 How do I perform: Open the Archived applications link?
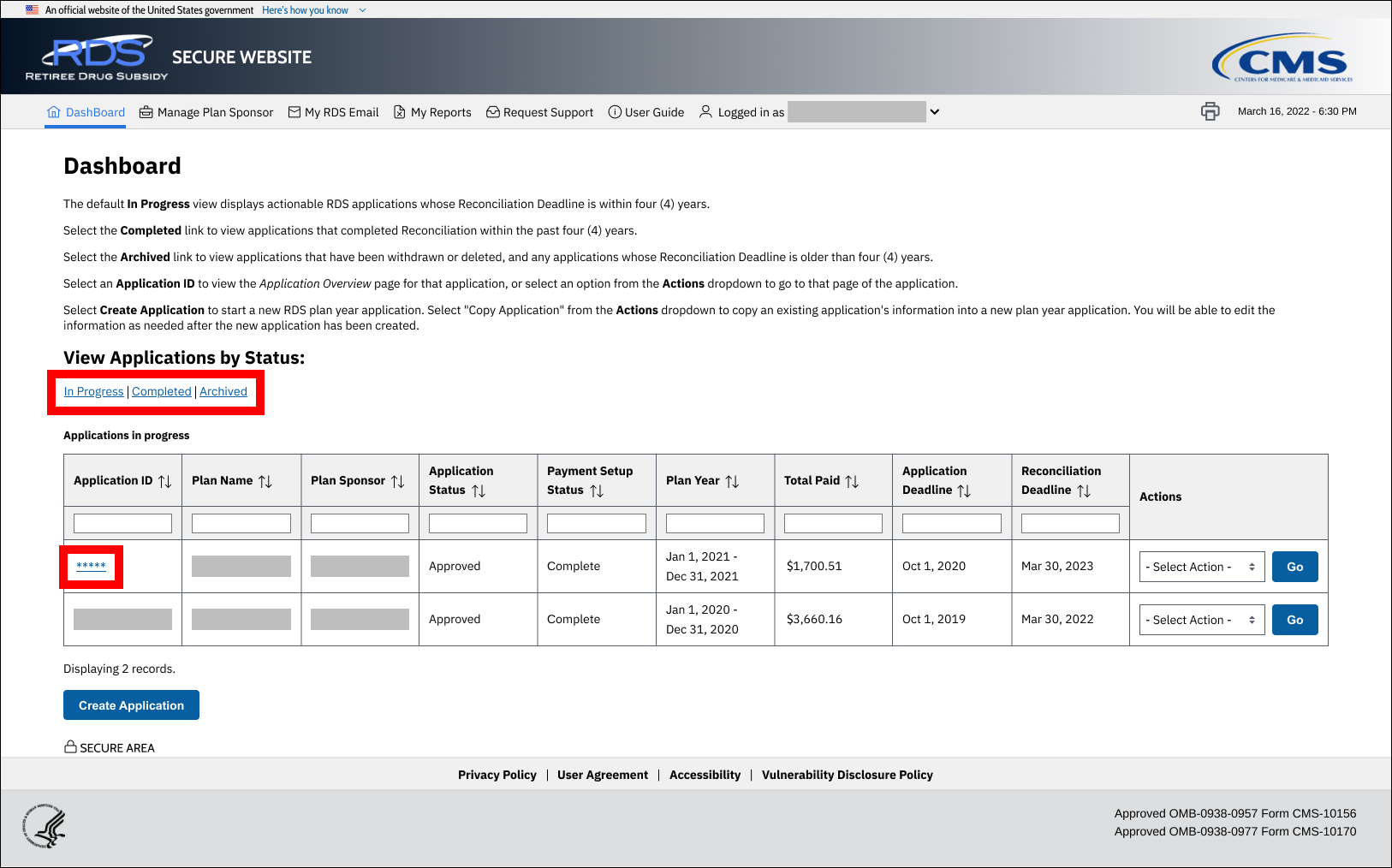[223, 391]
